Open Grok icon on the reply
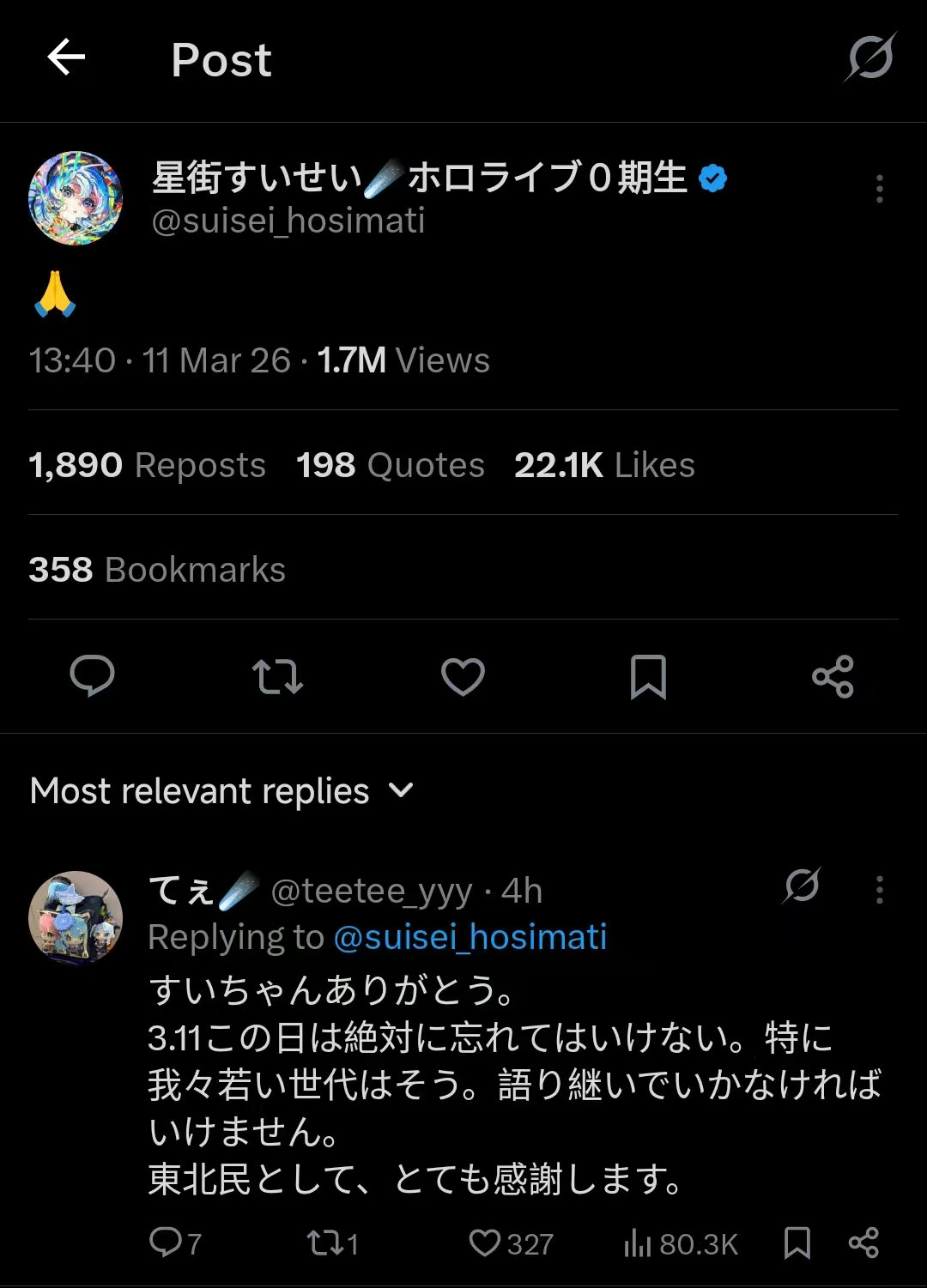 pos(802,886)
